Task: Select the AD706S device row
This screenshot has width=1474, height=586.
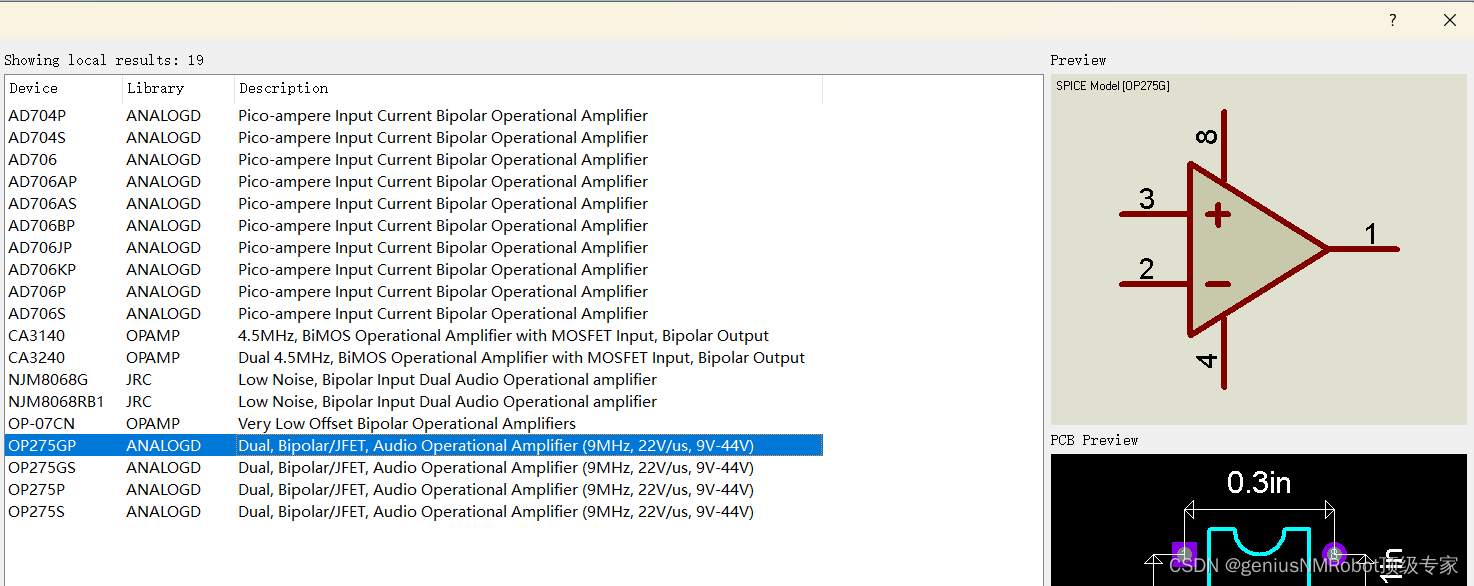Action: pos(414,314)
